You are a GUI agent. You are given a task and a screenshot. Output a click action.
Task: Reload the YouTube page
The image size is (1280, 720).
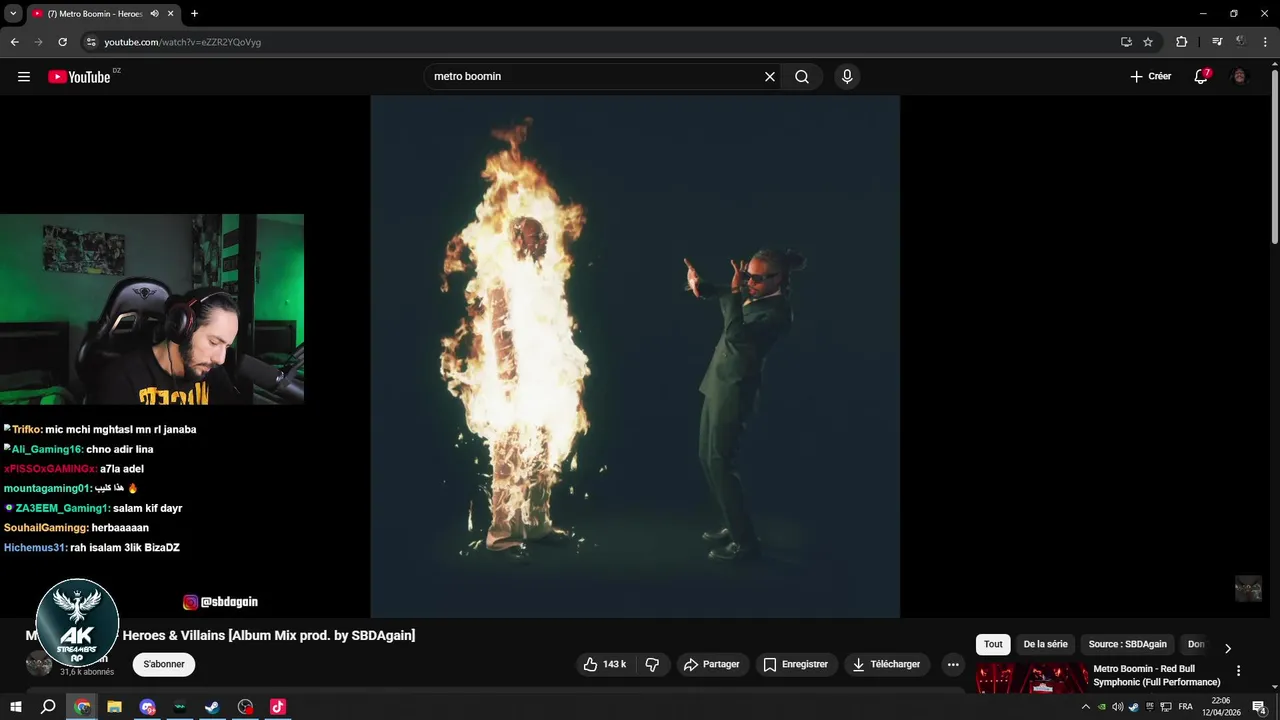coord(62,42)
